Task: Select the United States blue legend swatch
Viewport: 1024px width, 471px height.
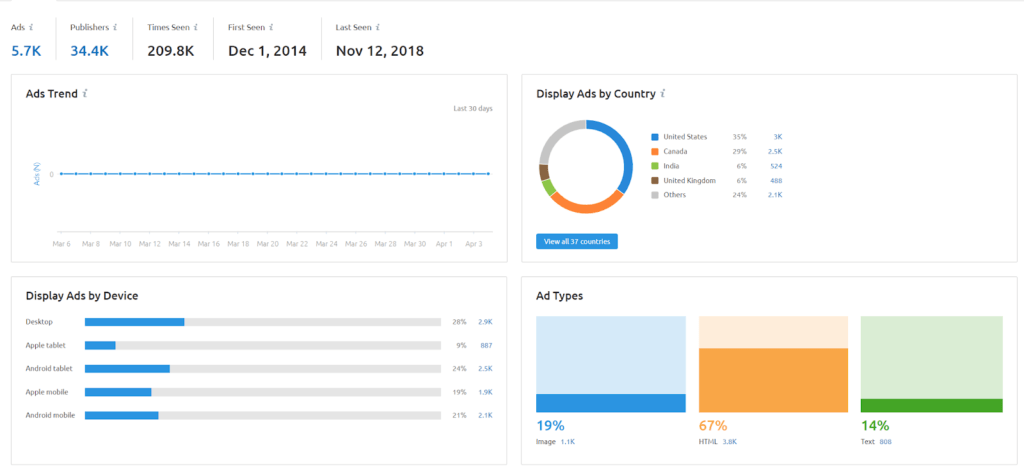Action: tap(655, 137)
